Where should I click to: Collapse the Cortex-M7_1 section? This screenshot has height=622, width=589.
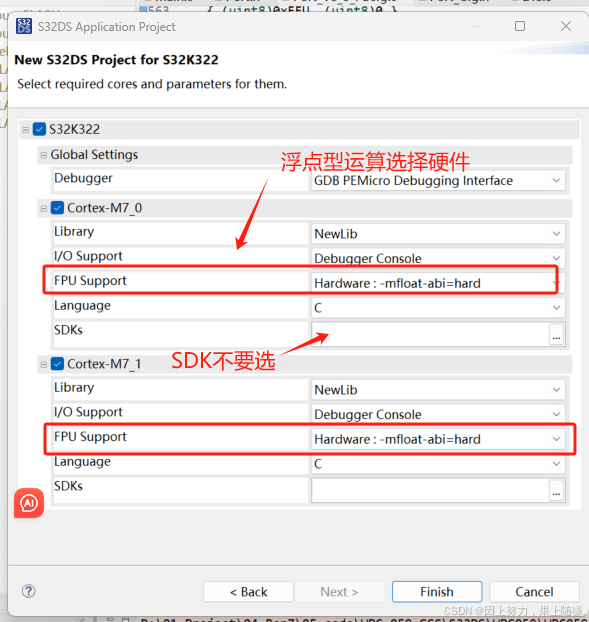(44, 364)
